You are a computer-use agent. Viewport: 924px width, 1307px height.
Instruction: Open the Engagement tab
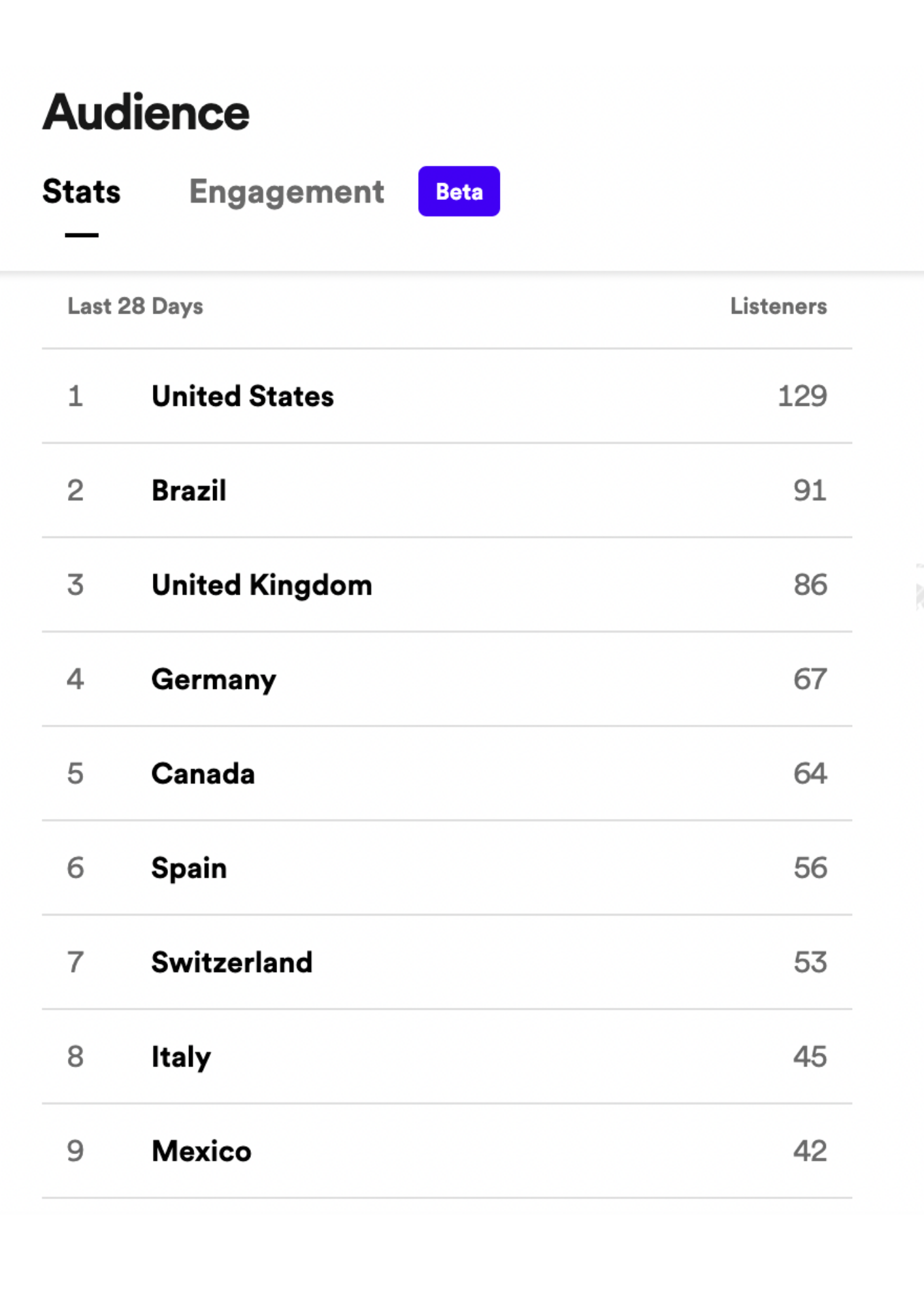[x=286, y=191]
